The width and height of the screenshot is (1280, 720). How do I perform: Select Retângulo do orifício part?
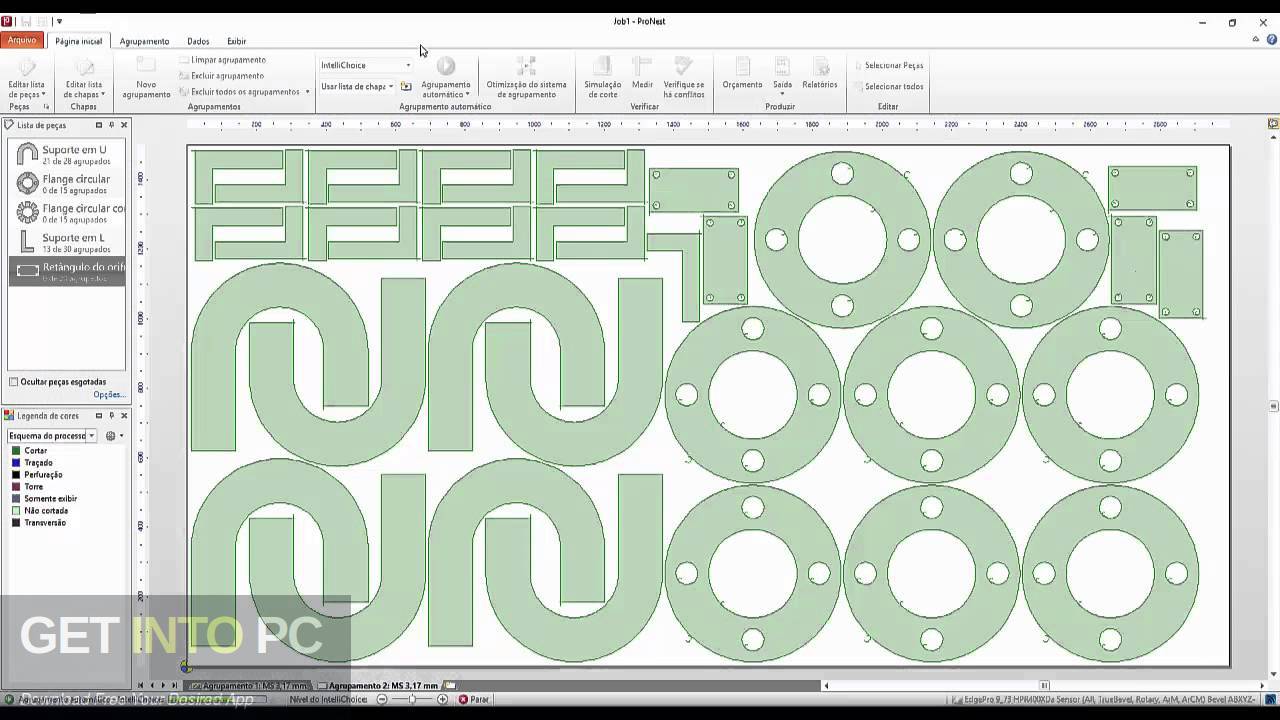click(x=68, y=271)
